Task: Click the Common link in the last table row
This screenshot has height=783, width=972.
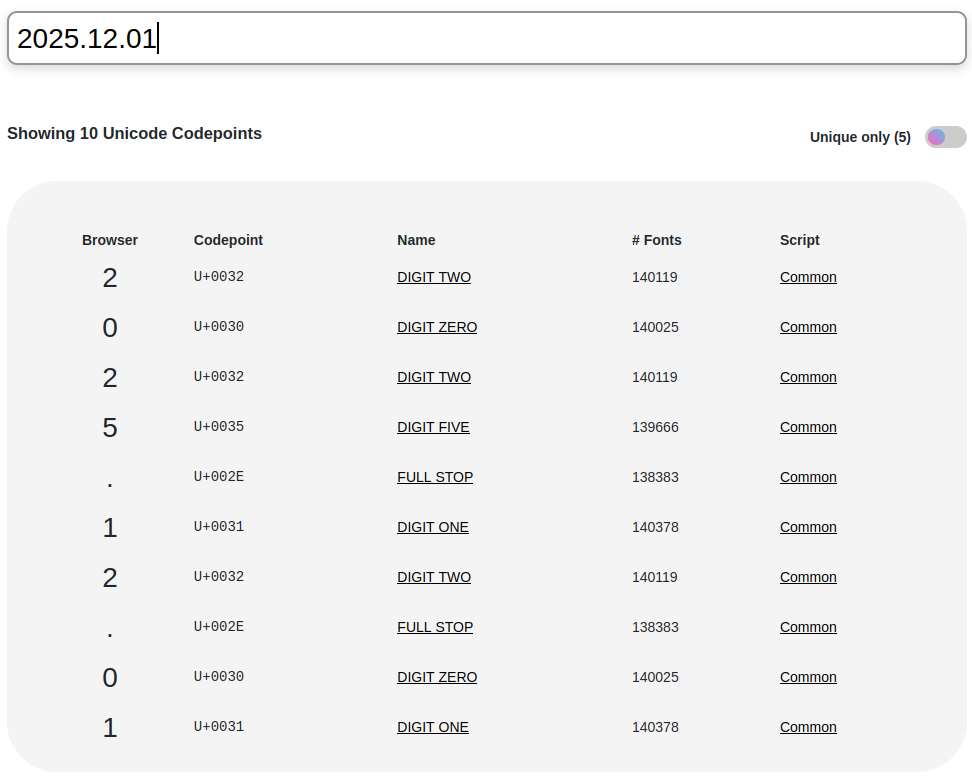Action: pos(807,727)
